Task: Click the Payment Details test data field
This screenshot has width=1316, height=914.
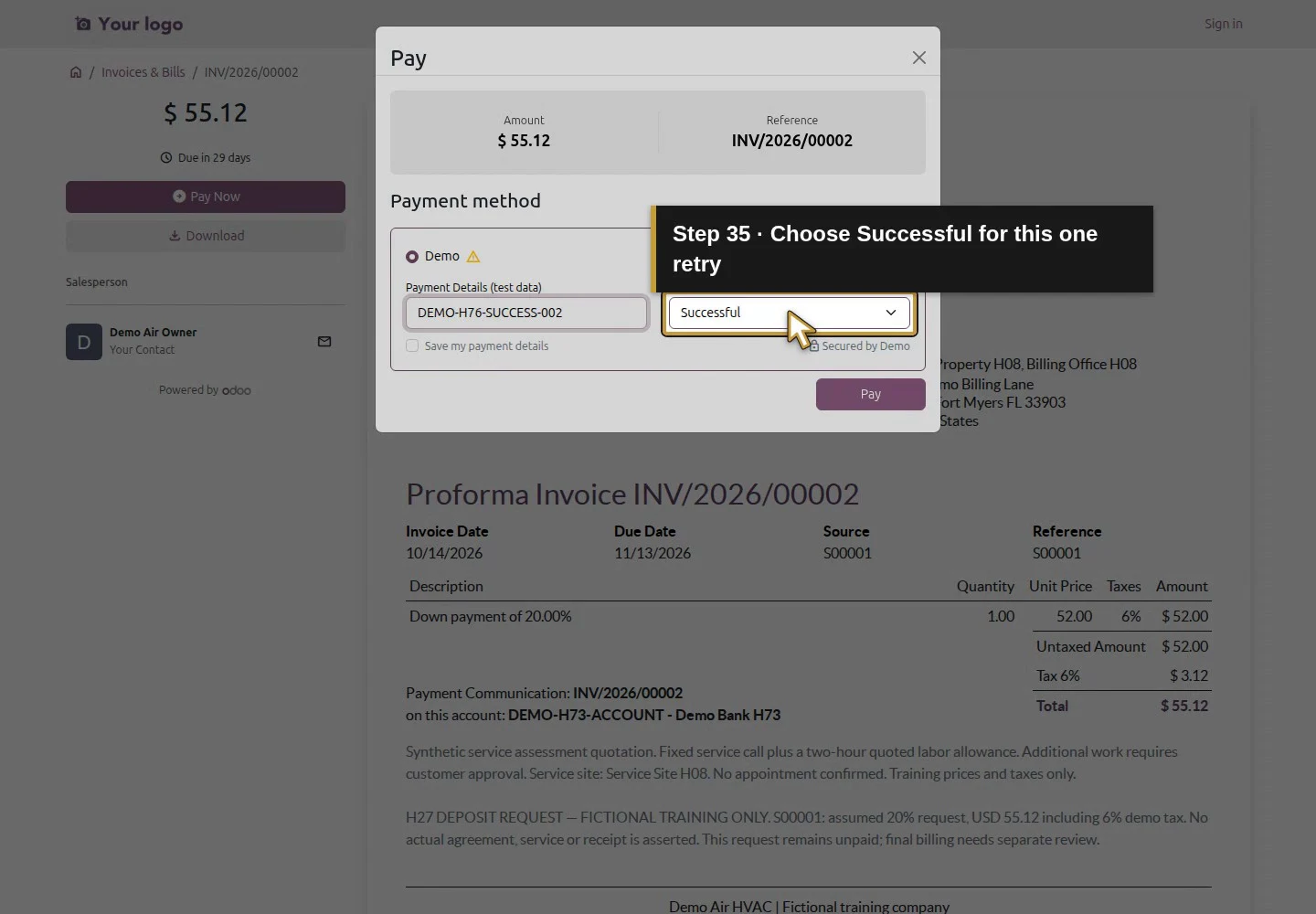Action: (x=526, y=313)
